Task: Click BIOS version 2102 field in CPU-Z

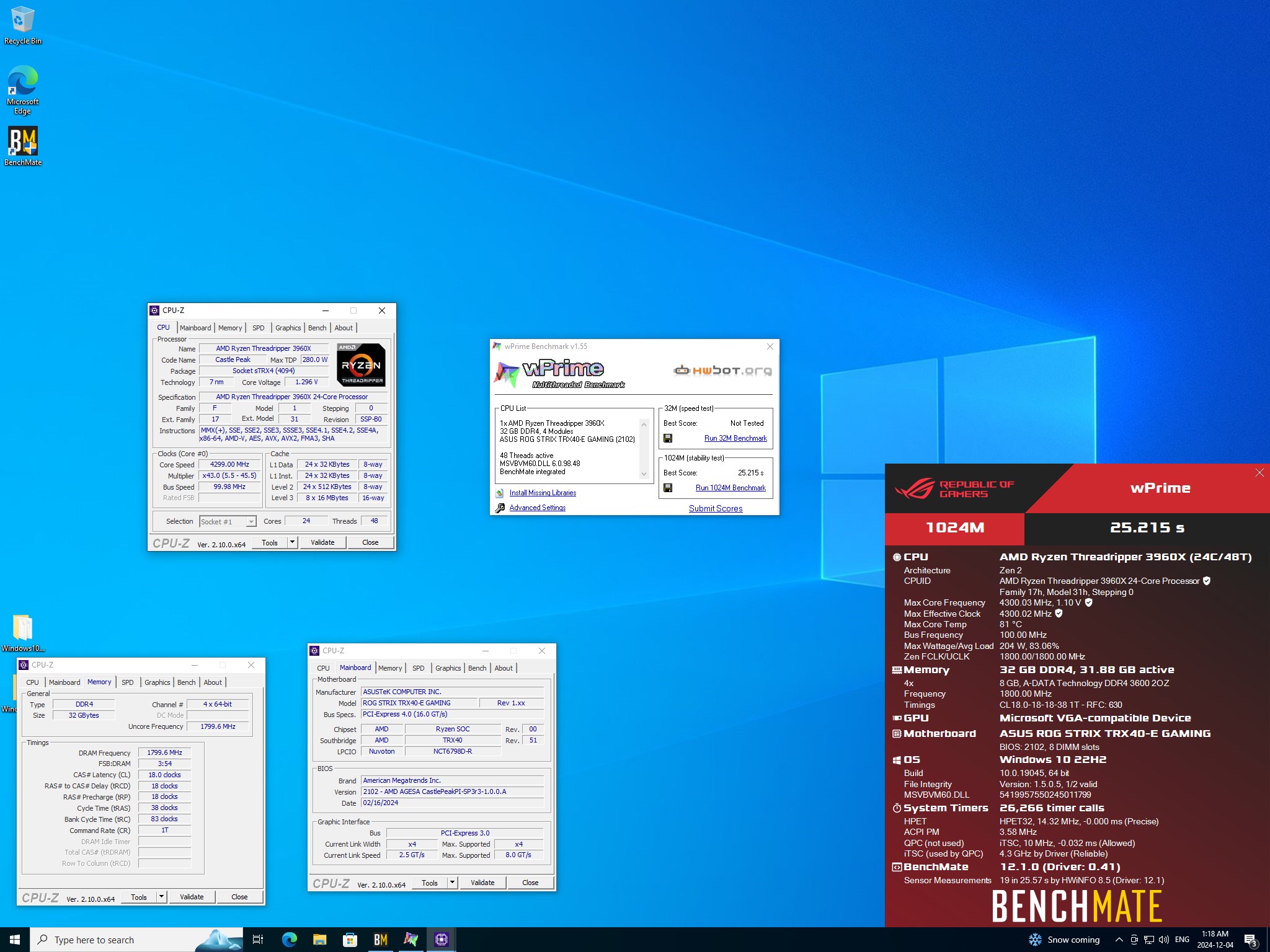Action: [x=453, y=792]
